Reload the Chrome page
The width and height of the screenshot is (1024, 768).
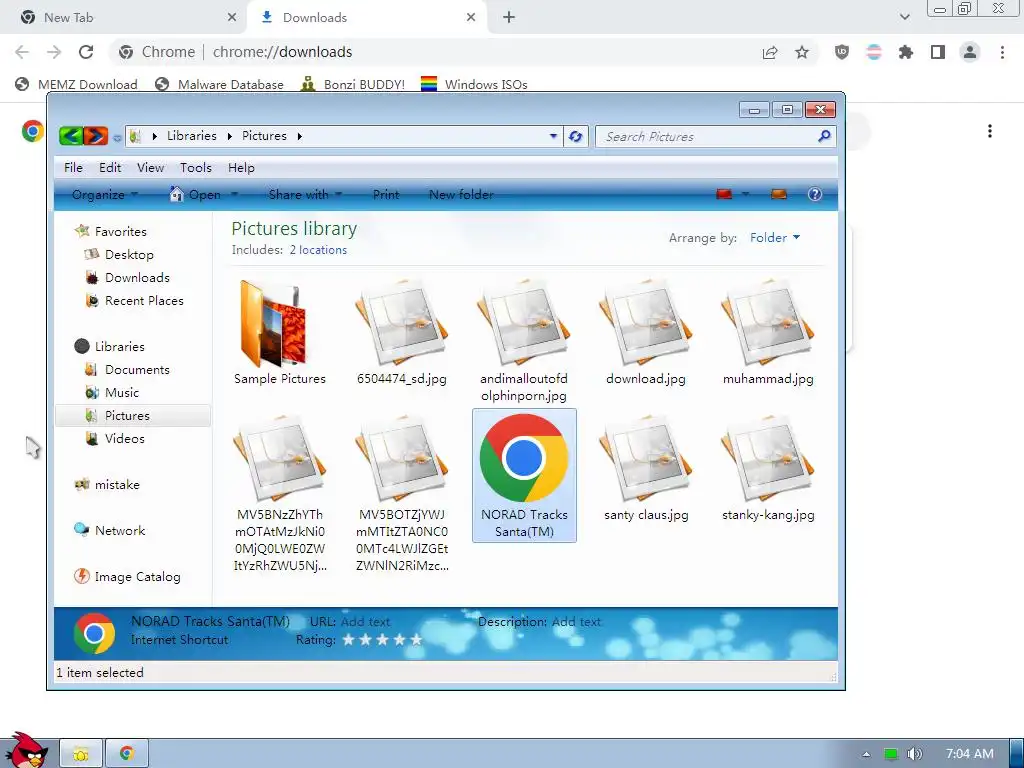(x=86, y=52)
